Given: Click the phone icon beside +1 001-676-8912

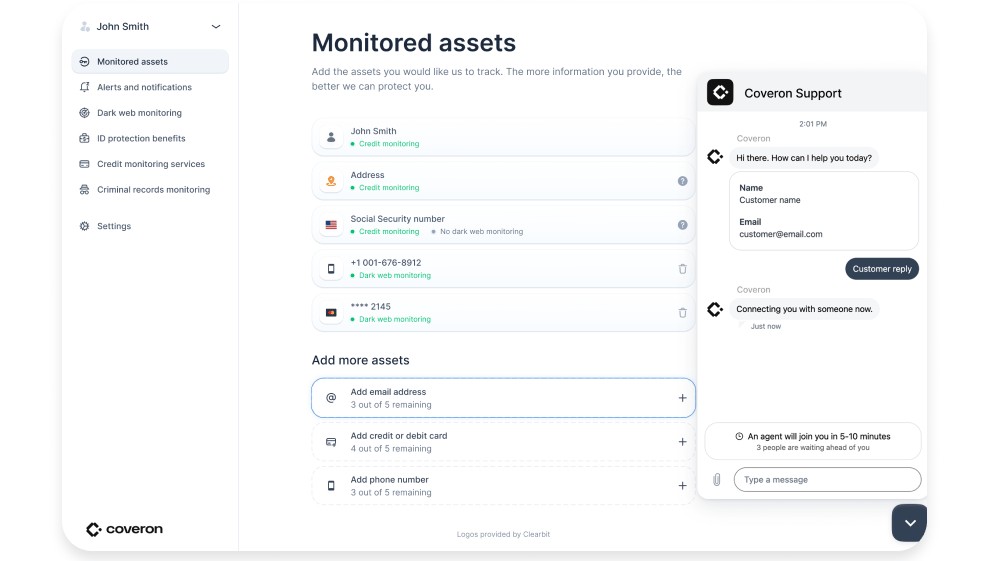Looking at the screenshot, I should pyautogui.click(x=331, y=269).
